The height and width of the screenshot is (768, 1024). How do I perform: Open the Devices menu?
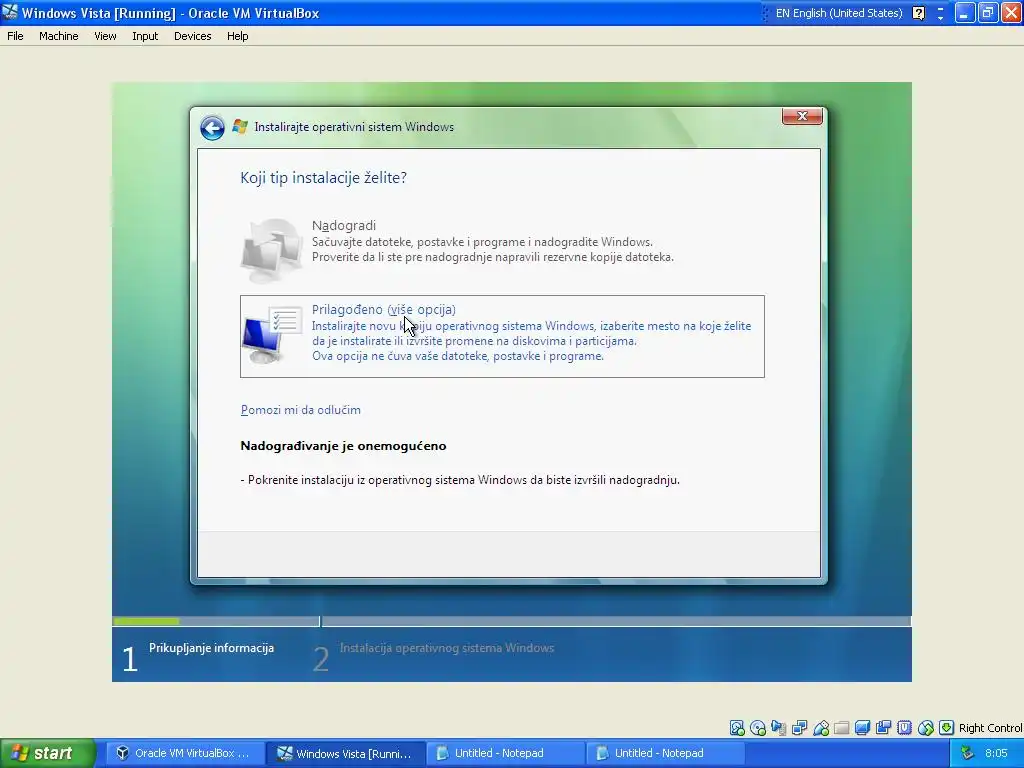coord(193,36)
